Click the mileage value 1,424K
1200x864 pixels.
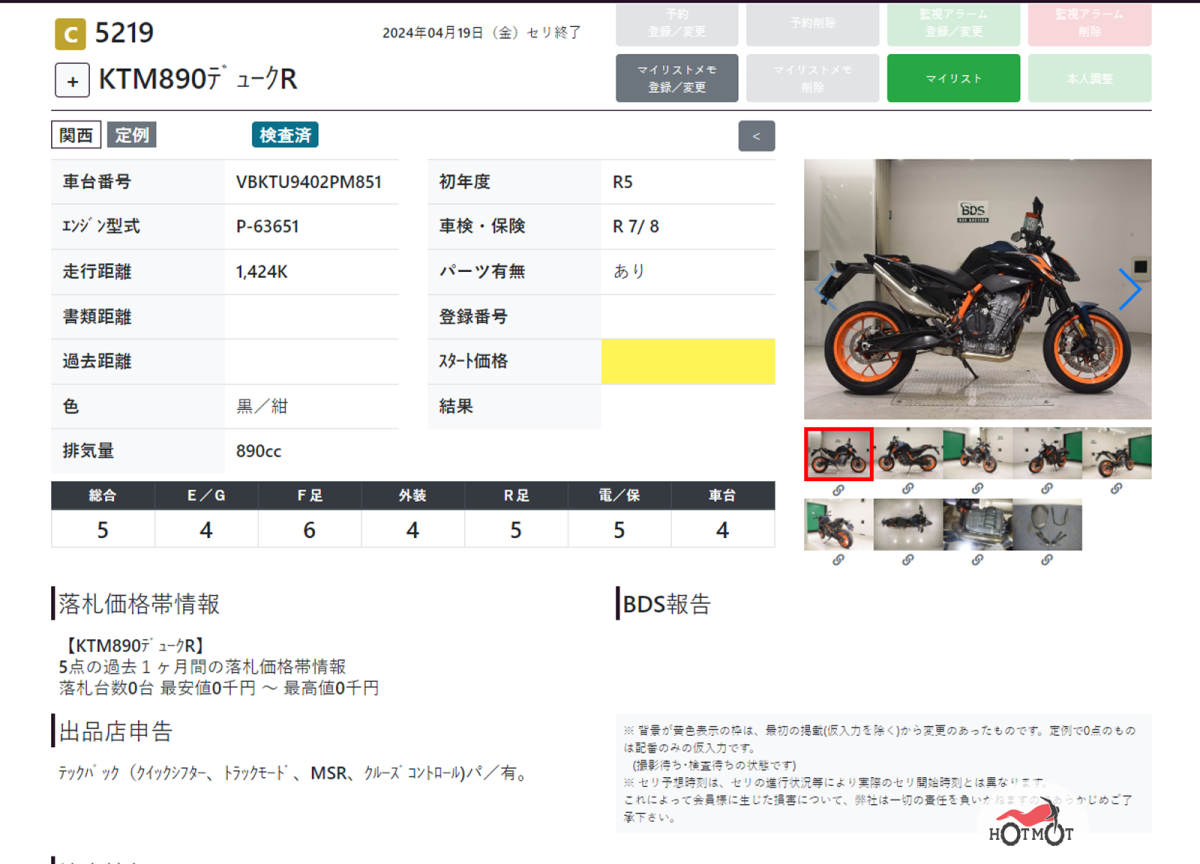click(x=262, y=271)
